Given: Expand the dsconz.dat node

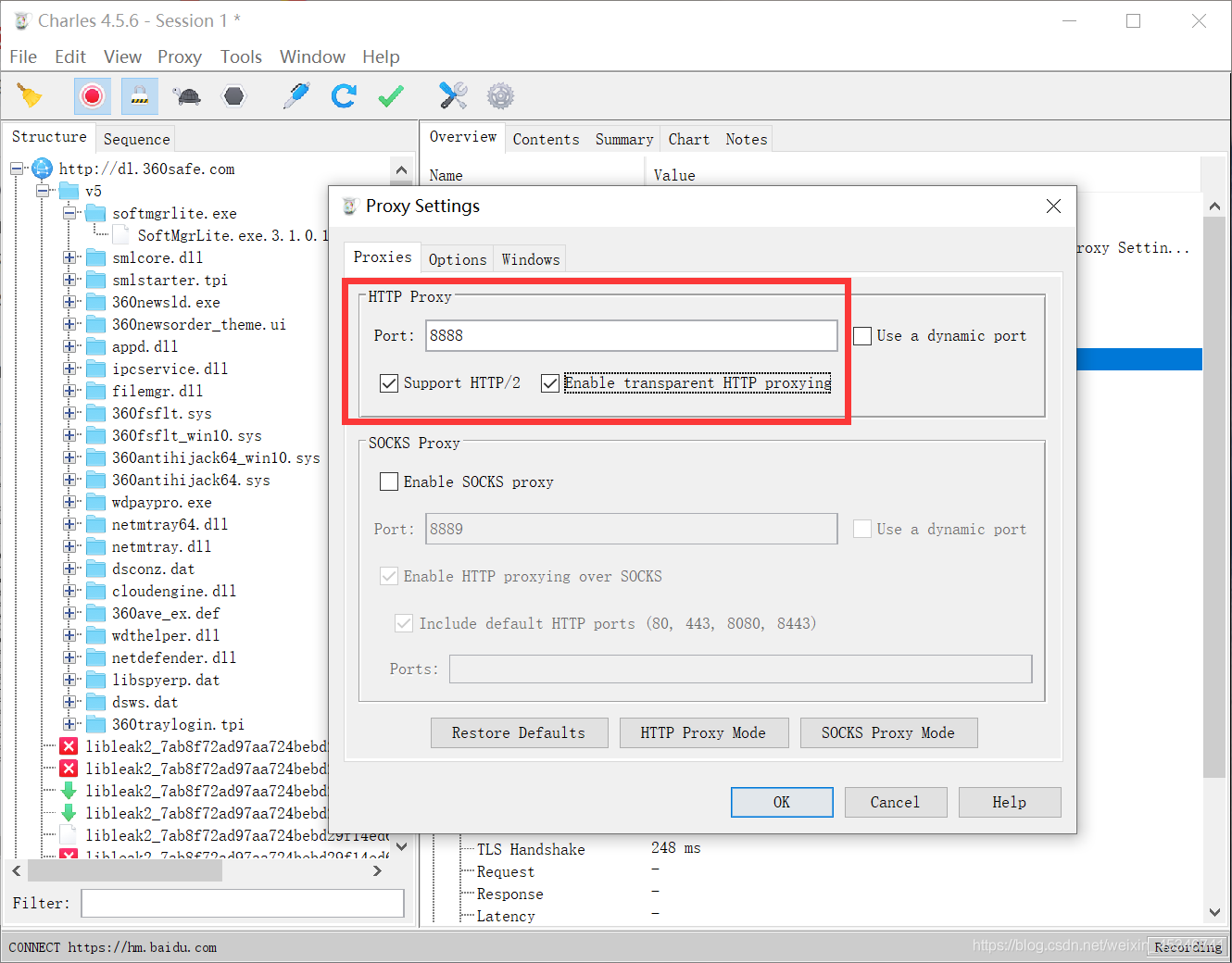Looking at the screenshot, I should [69, 569].
